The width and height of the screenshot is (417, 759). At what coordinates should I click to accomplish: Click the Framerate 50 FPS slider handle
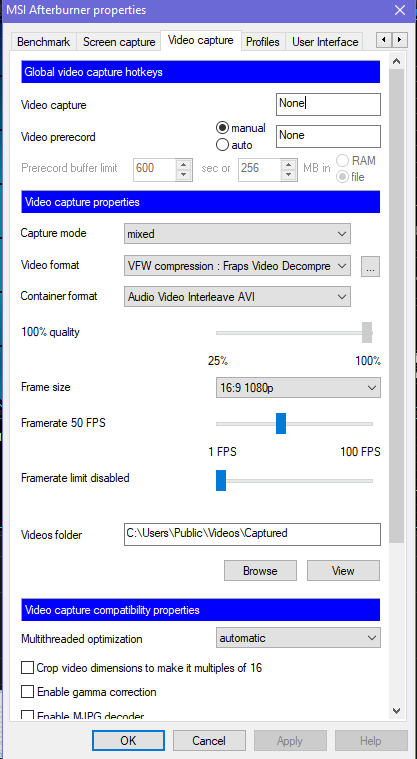[281, 424]
